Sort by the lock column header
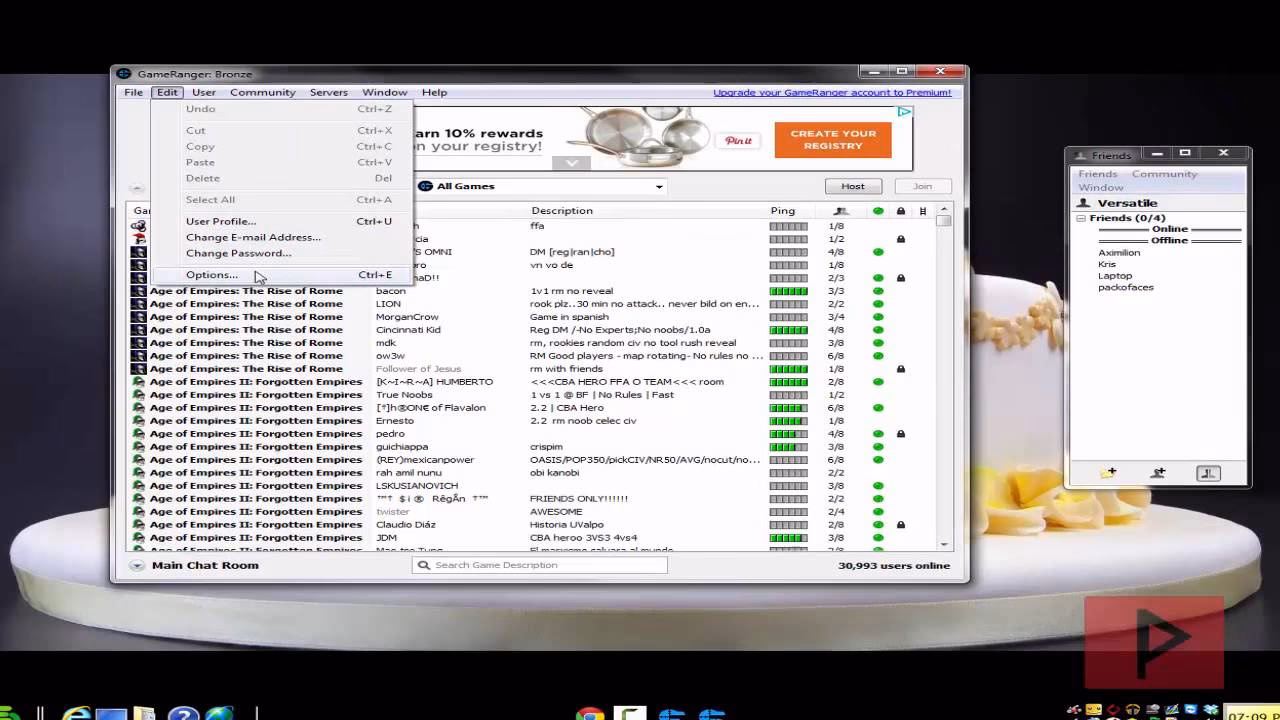1280x720 pixels. (x=901, y=211)
